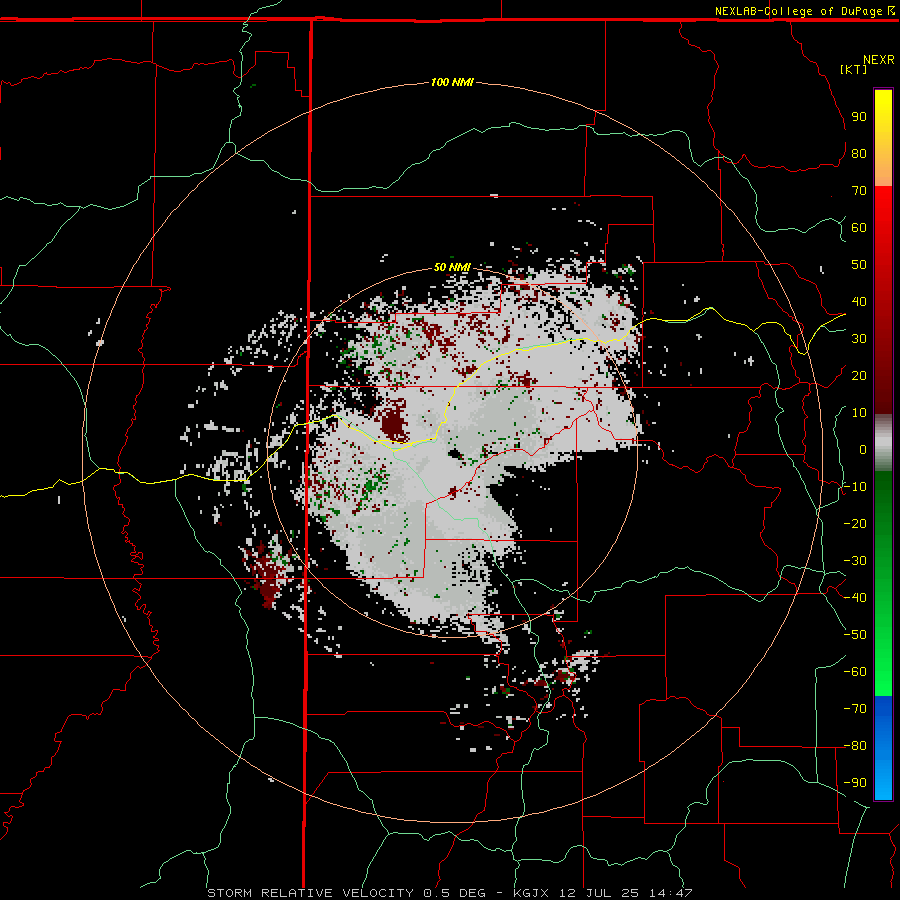Click the 20 value on the velocity scale
The height and width of the screenshot is (900, 900).
tap(859, 376)
